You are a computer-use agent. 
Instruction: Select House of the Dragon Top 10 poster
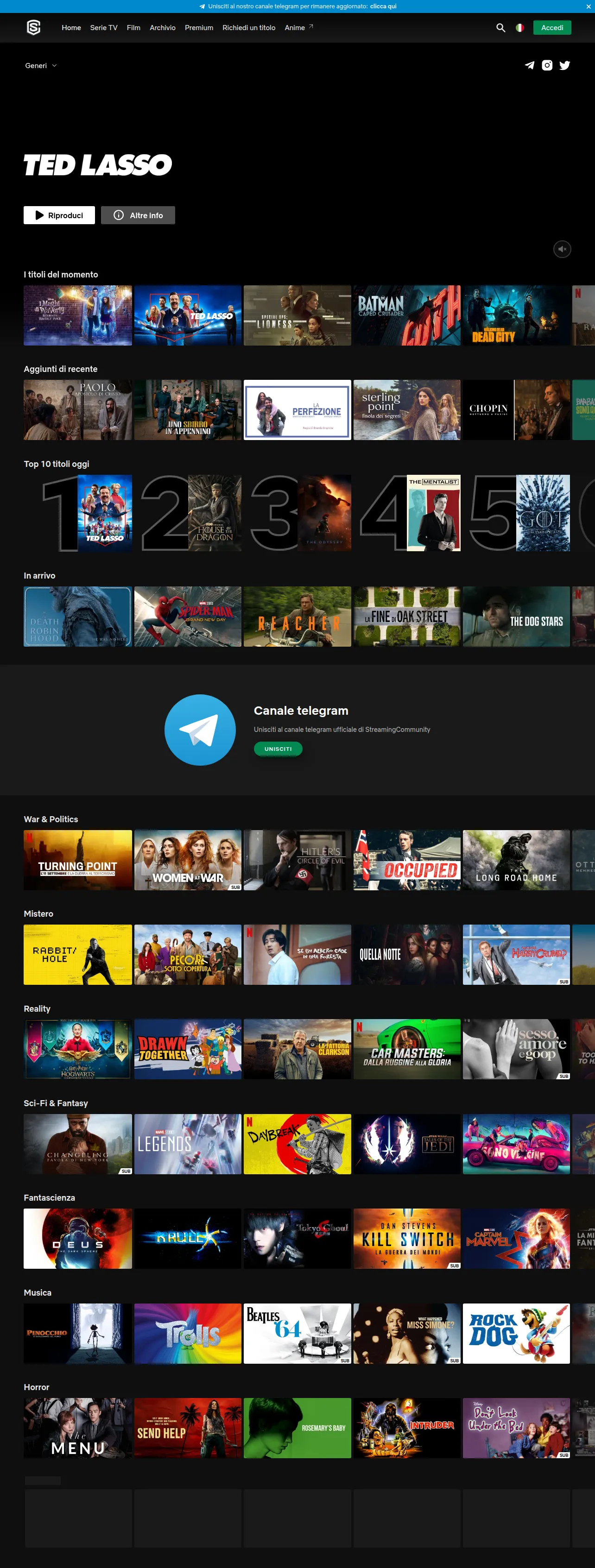(x=215, y=513)
